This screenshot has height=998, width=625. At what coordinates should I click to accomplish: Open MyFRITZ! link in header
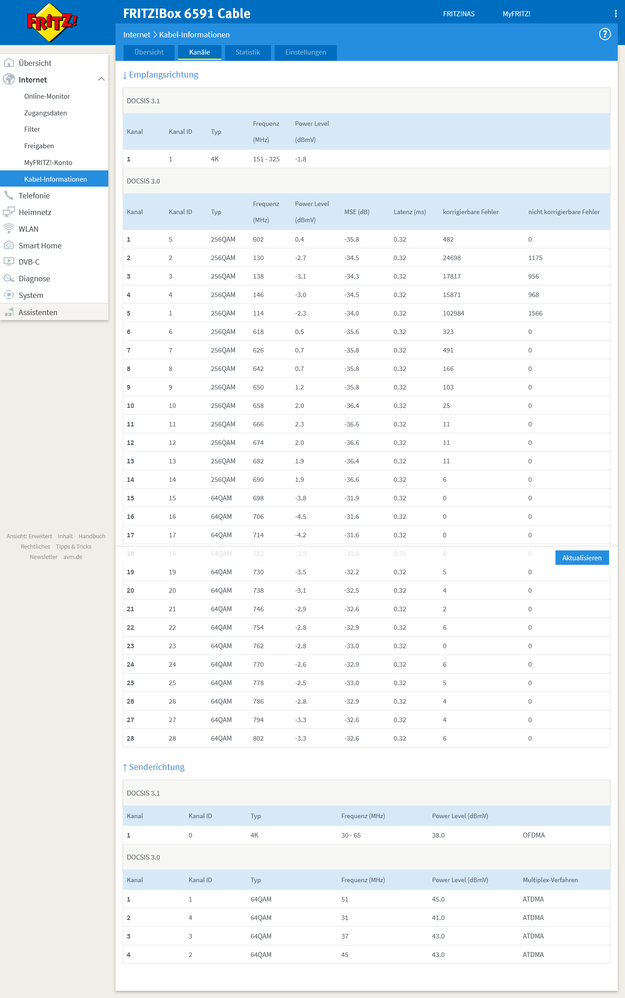(x=516, y=13)
